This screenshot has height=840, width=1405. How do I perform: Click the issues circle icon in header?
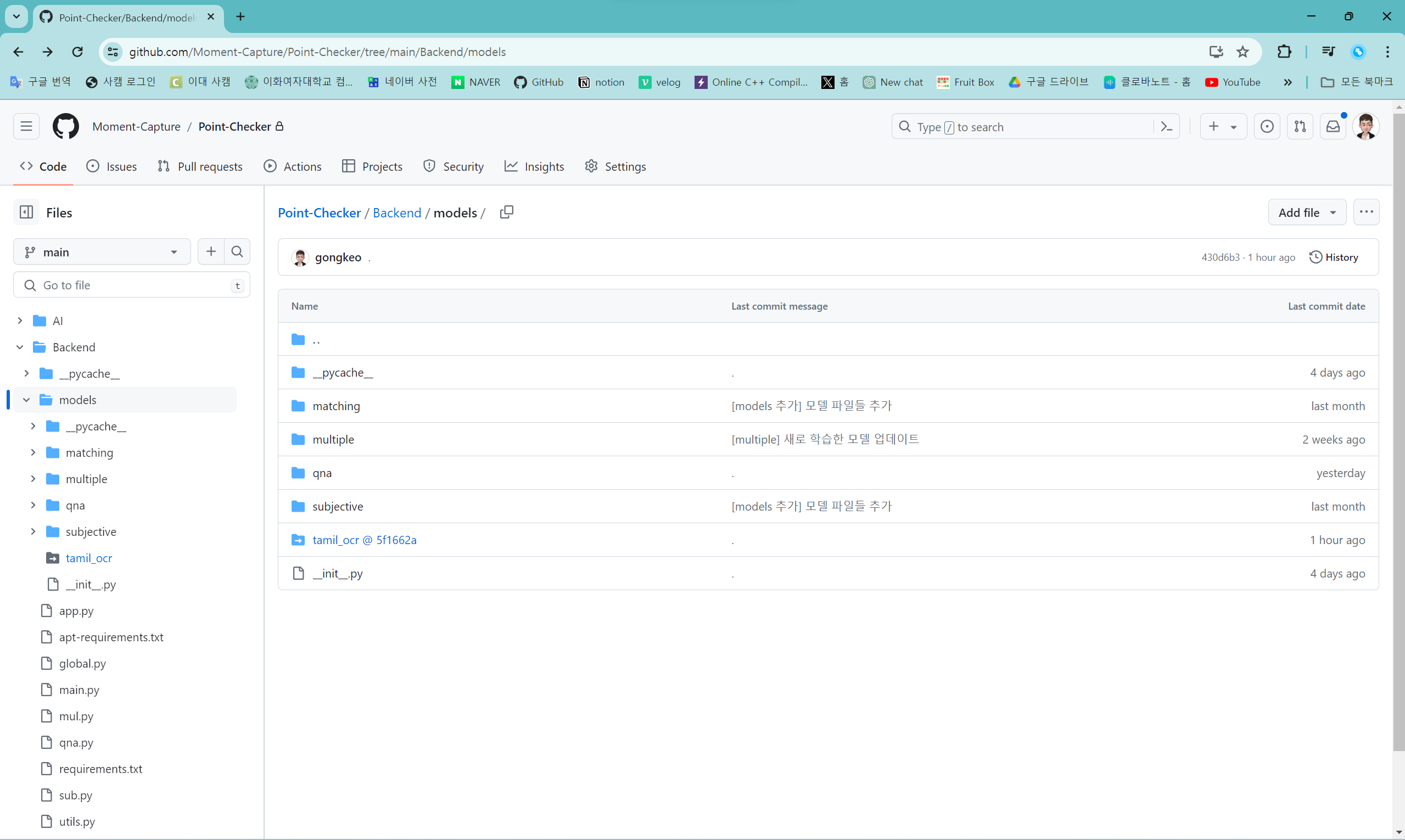pos(1267,127)
